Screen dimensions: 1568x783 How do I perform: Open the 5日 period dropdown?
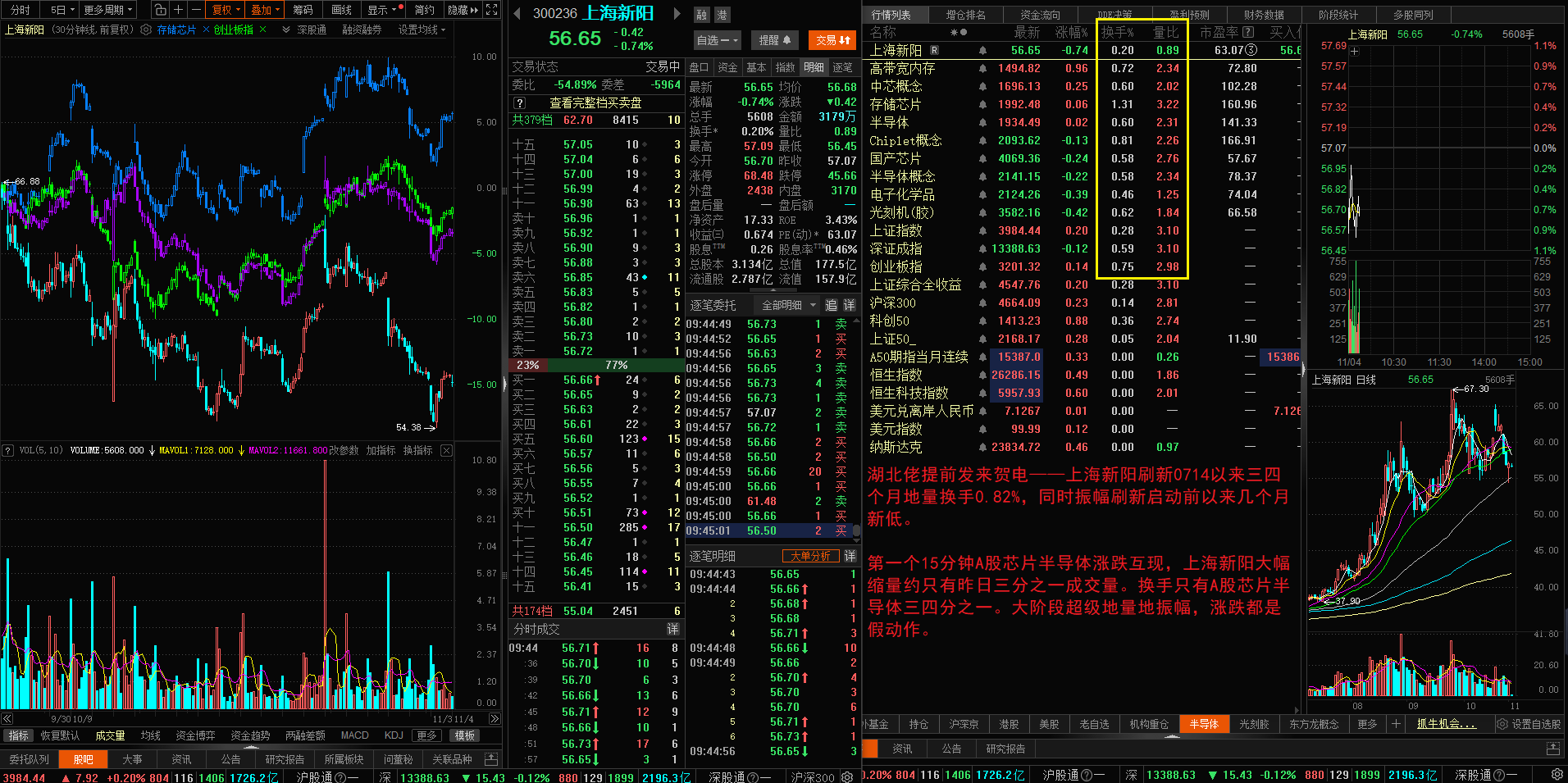(62, 10)
